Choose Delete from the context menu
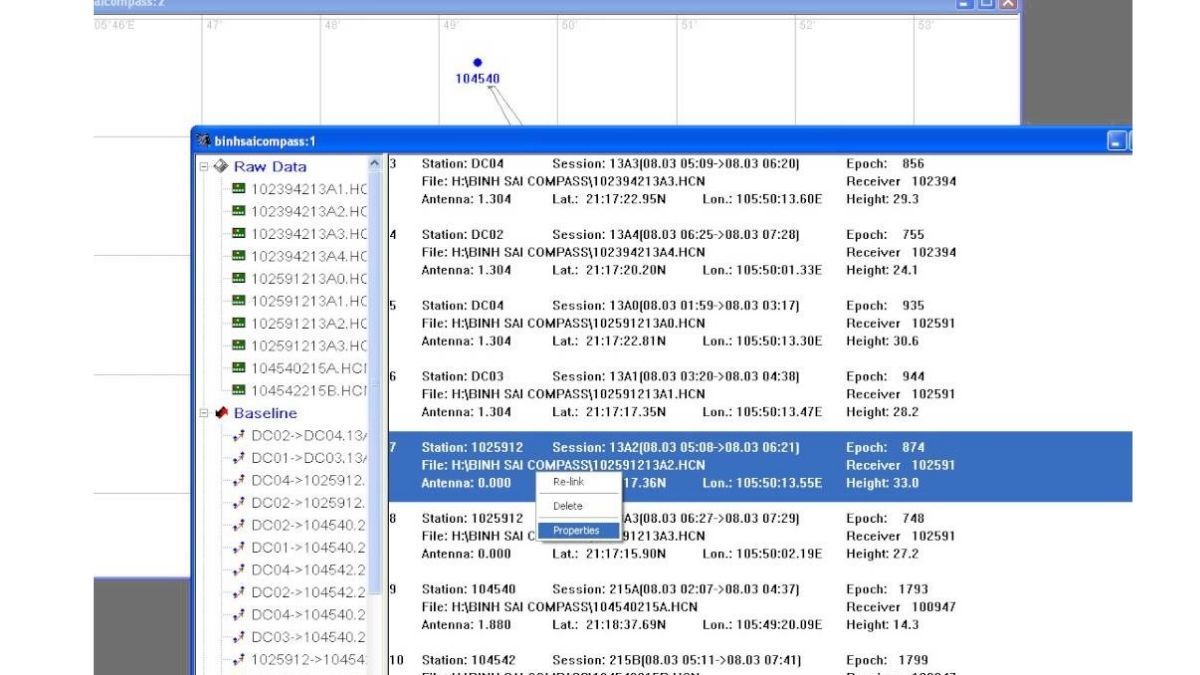 pyautogui.click(x=567, y=506)
